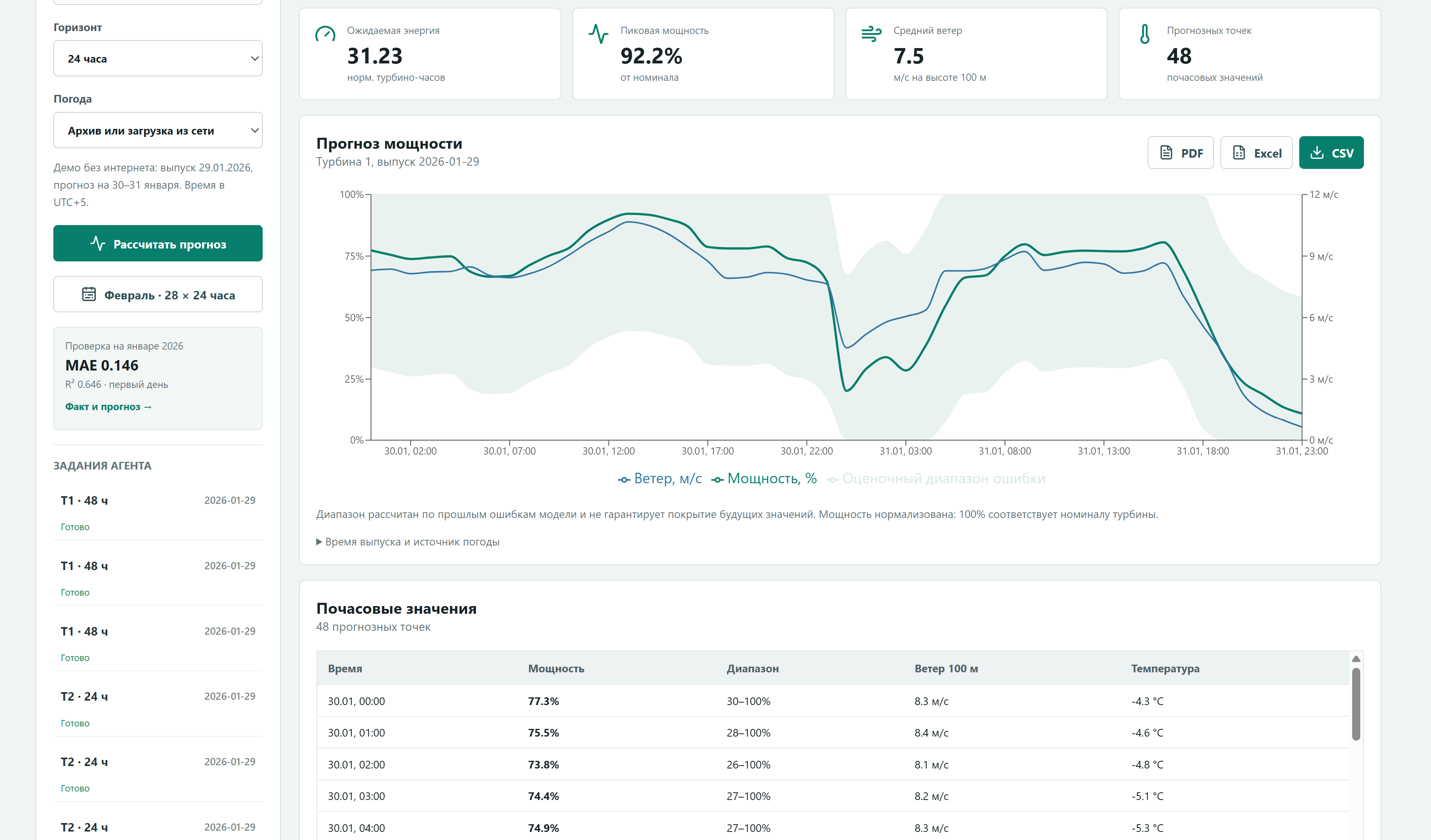
Task: Click the 75.5% power value
Action: (544, 732)
